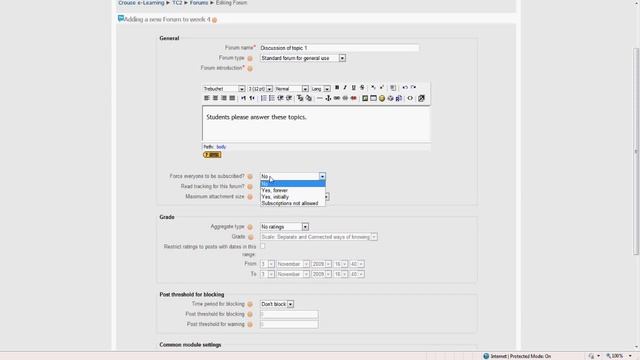Open the Aggregate type No ratings dropdown
Image resolution: width=640 pixels, height=360 pixels.
[x=284, y=227]
